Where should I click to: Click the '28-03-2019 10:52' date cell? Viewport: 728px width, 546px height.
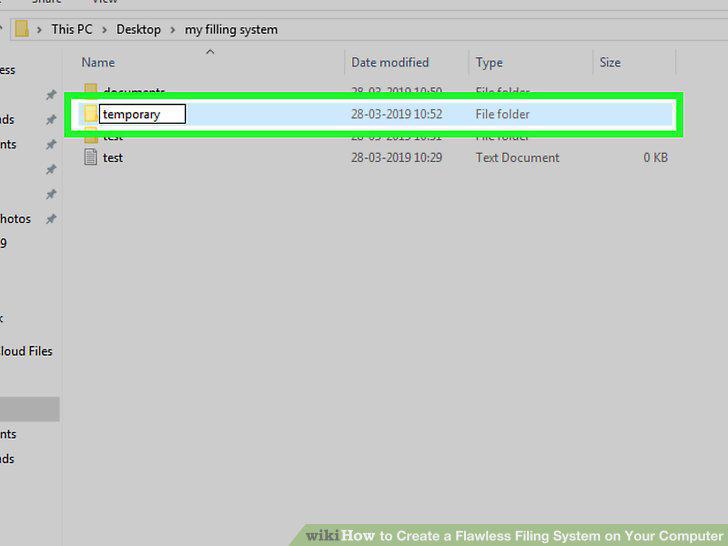[x=396, y=114]
